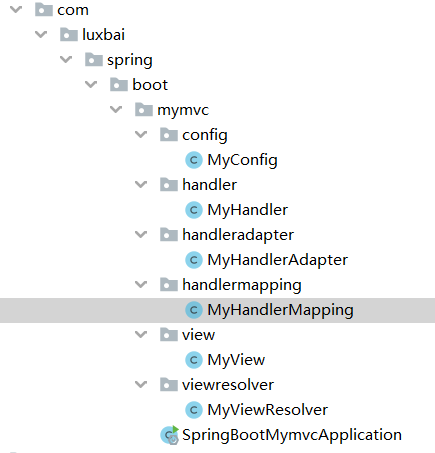Viewport: 435px width, 453px height.
Task: Collapse the handleradapter package chevron
Action: (141, 234)
